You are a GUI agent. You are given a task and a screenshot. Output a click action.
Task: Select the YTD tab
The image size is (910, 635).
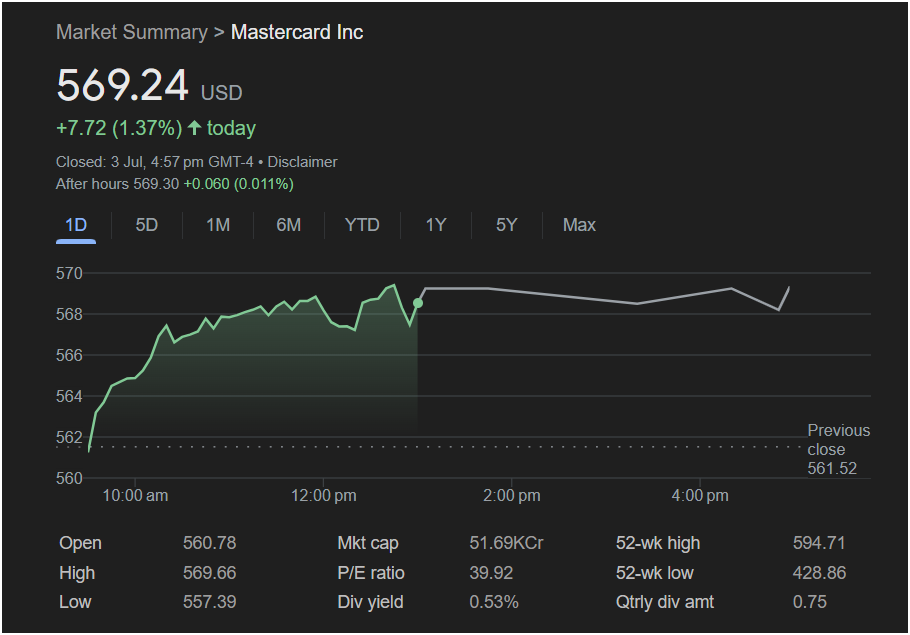[x=362, y=225]
